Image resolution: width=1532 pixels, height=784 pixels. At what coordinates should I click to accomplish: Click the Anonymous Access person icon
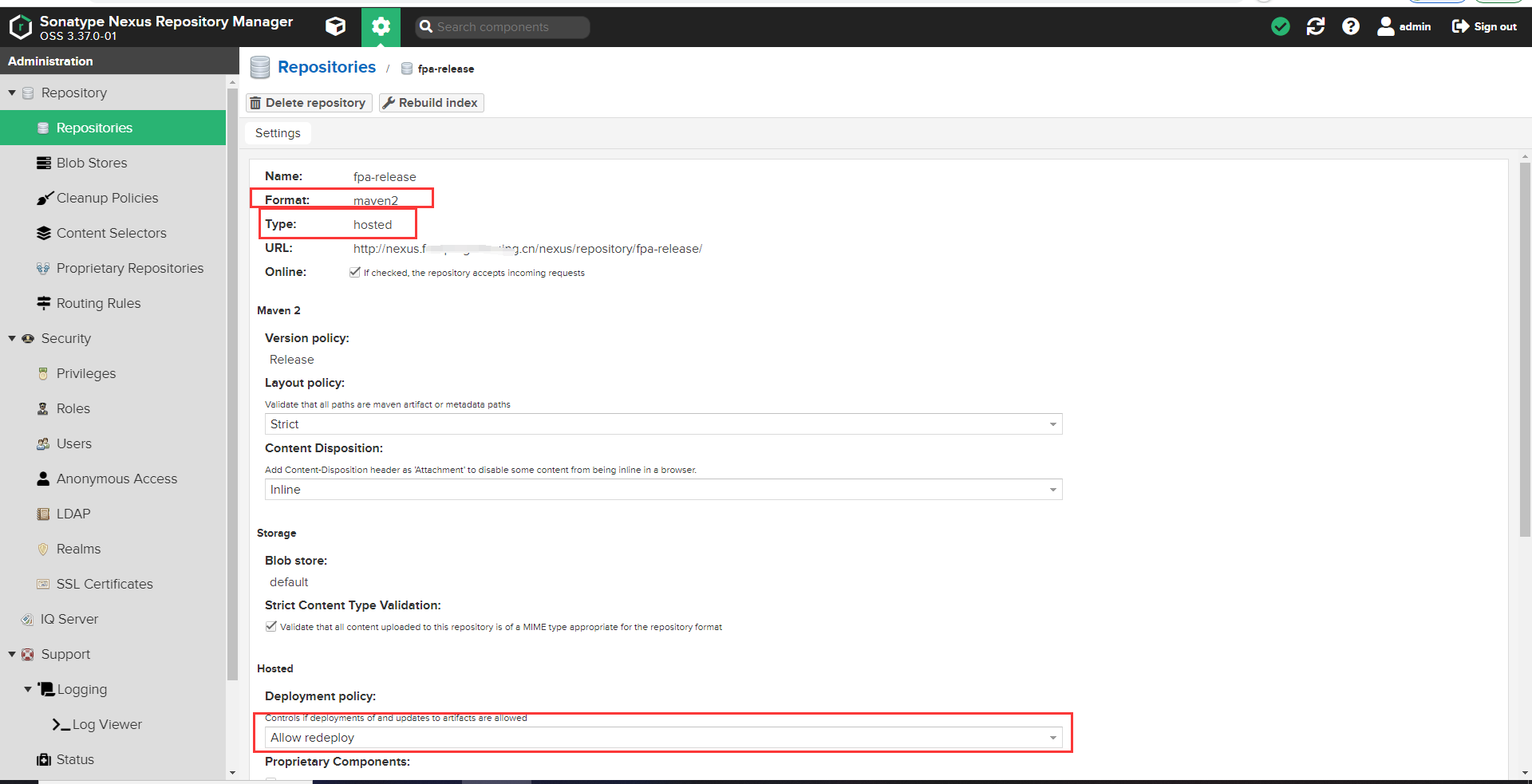[x=43, y=479]
